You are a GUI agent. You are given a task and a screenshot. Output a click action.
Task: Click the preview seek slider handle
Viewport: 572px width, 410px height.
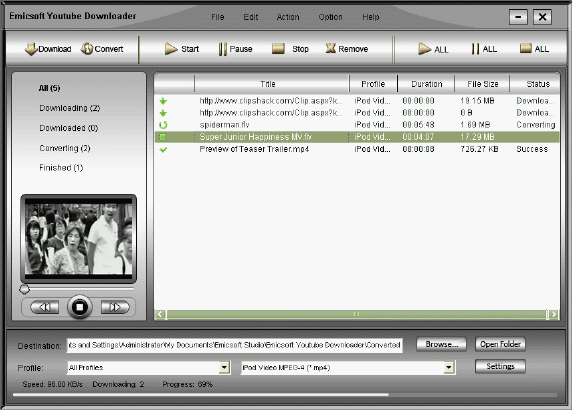coord(24,289)
